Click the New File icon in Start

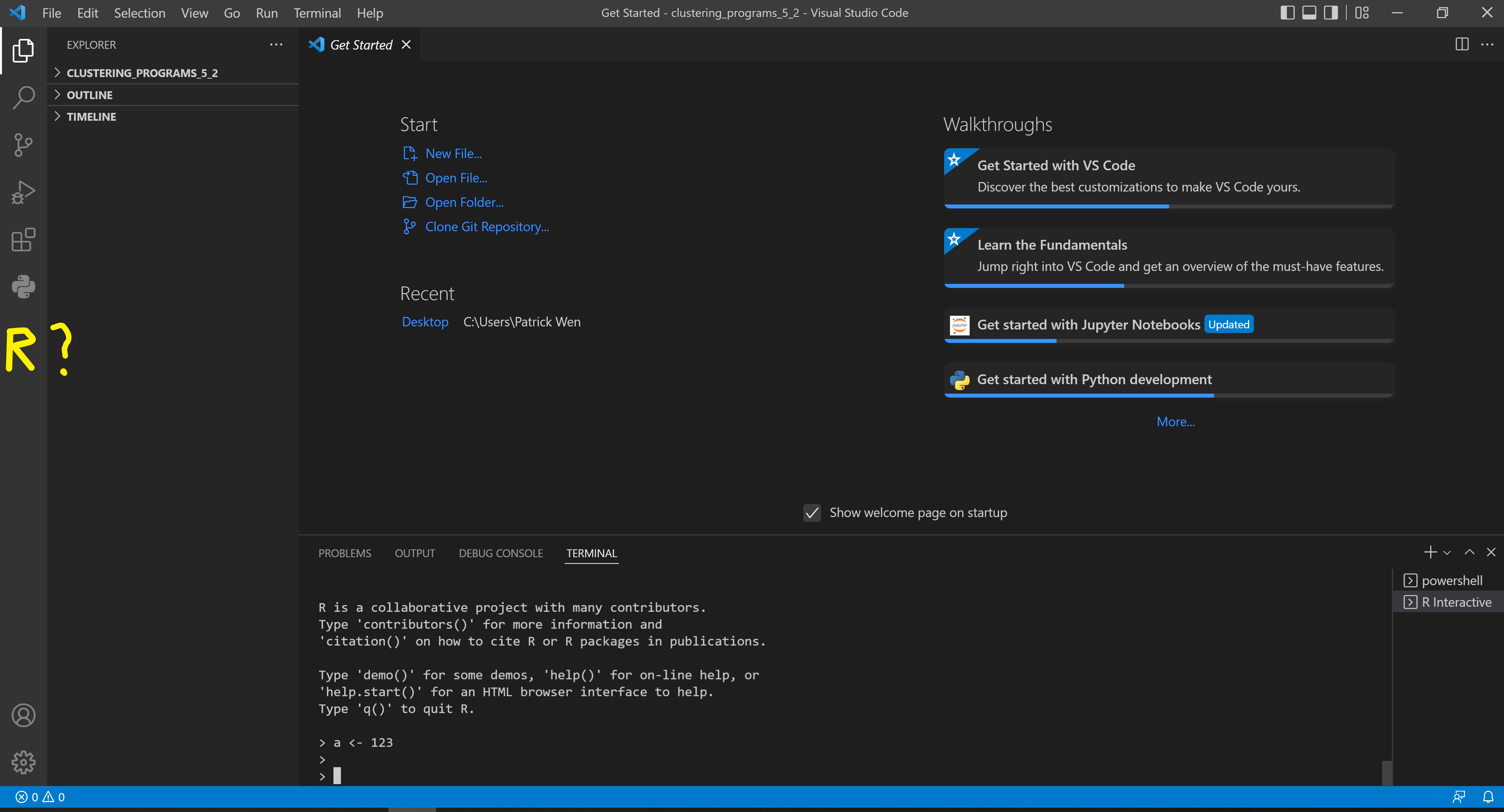410,153
